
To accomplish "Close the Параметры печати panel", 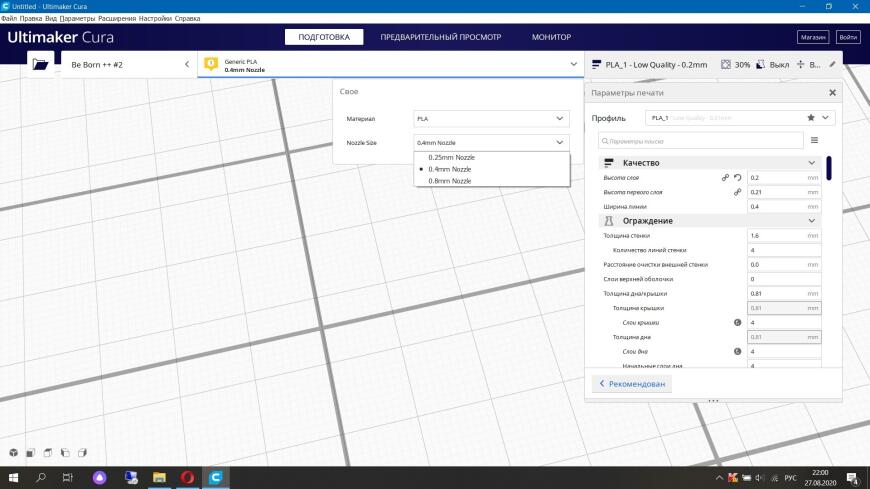I will [x=832, y=93].
